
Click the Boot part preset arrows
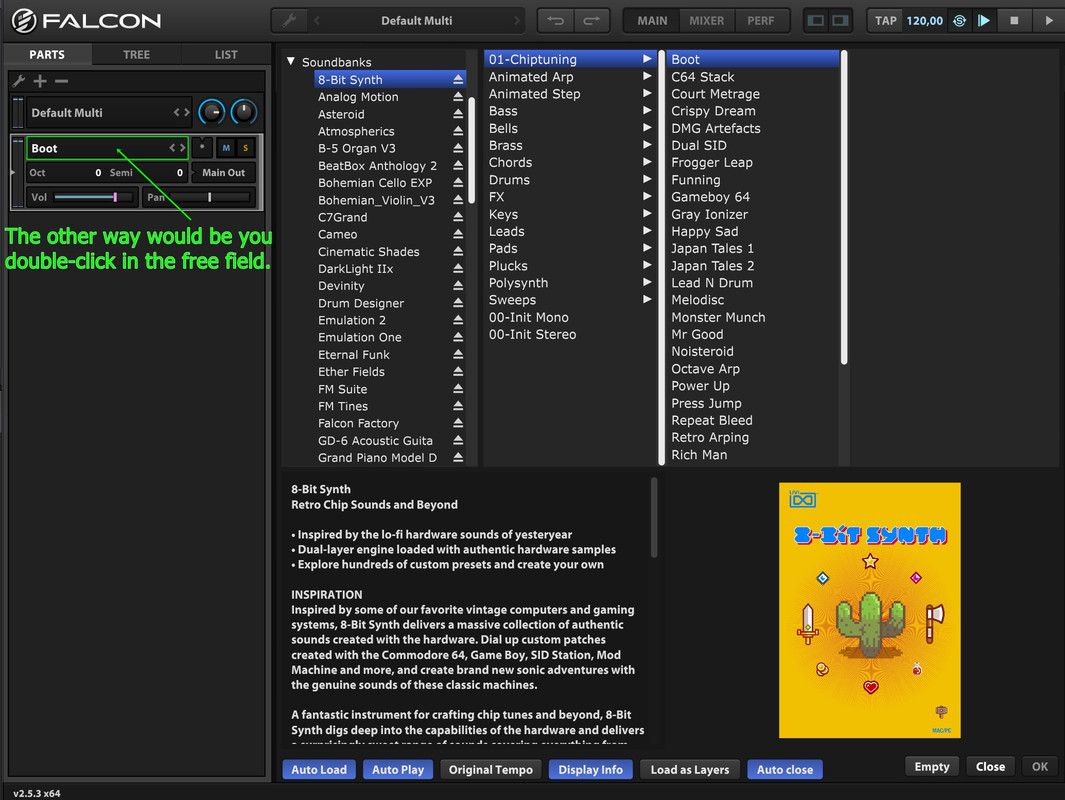pyautogui.click(x=177, y=147)
